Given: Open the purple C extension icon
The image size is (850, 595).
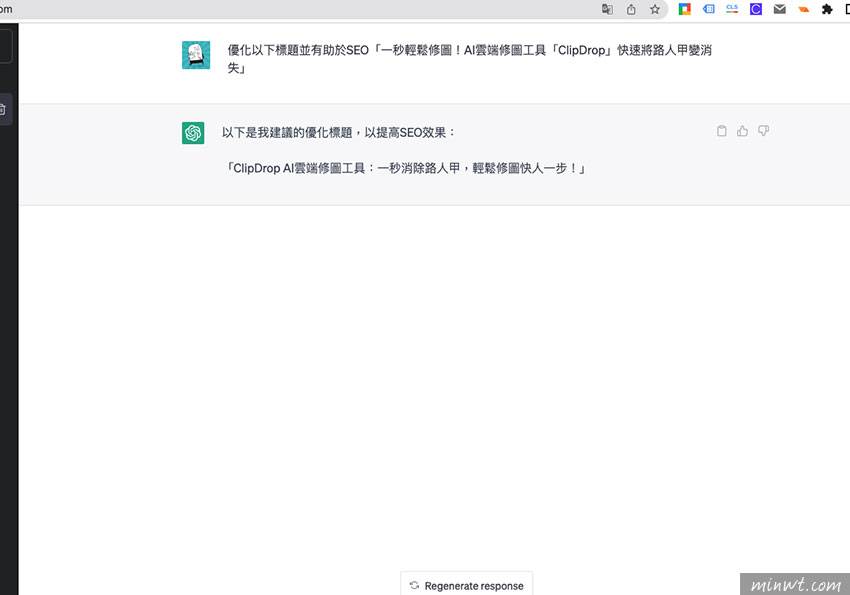Looking at the screenshot, I should 756,9.
